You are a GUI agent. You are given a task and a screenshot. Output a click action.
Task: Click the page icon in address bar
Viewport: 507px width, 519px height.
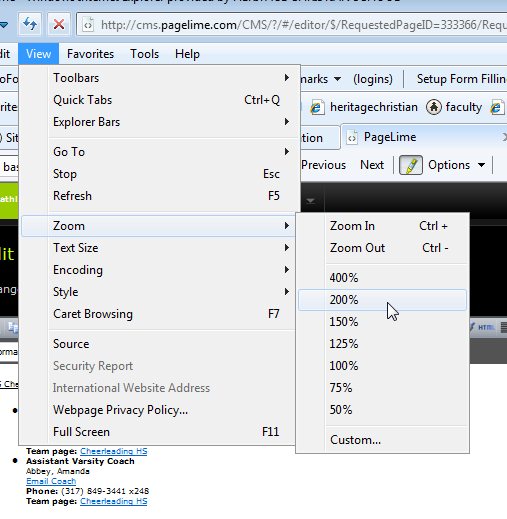[88, 25]
